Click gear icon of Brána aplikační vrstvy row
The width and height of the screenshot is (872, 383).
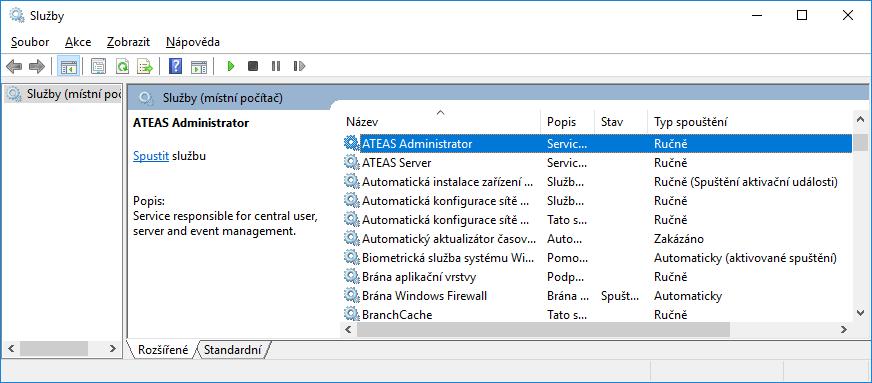click(x=351, y=276)
